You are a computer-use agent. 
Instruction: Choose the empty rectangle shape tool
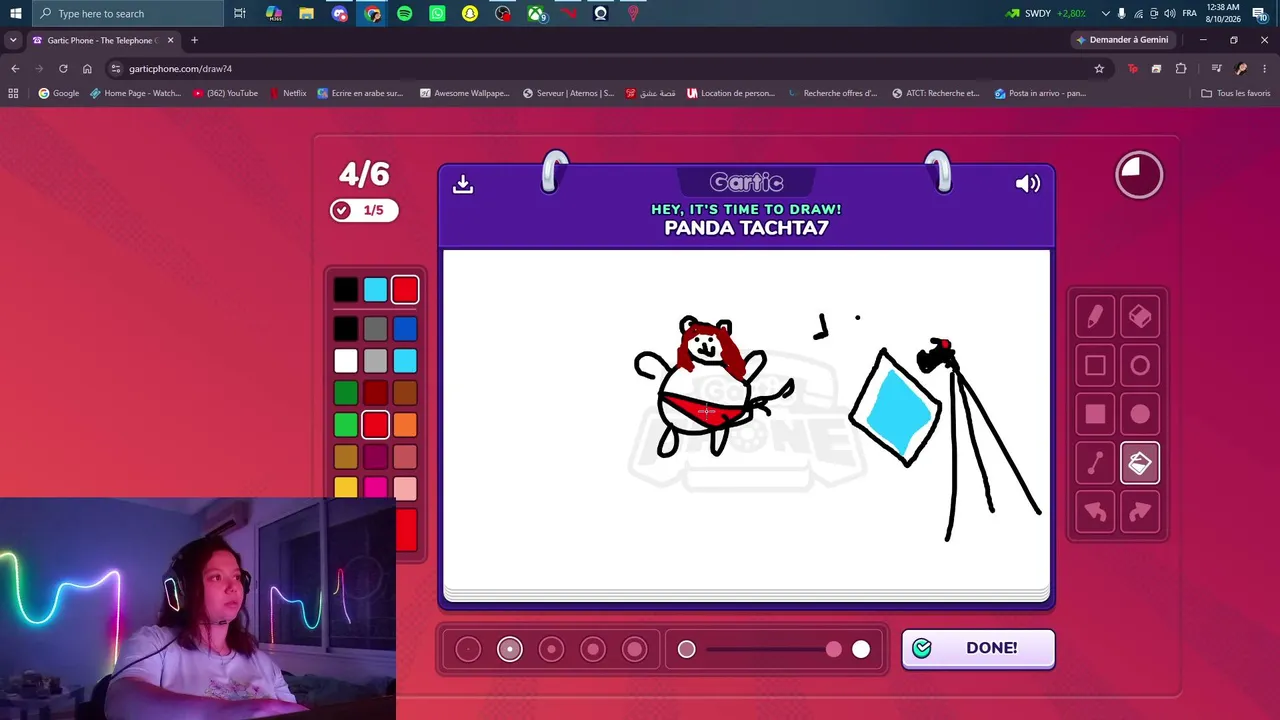1095,366
